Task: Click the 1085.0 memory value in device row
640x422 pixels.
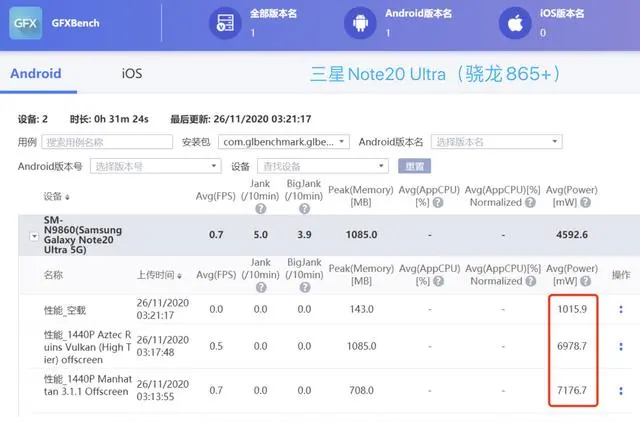Action: pos(362,235)
